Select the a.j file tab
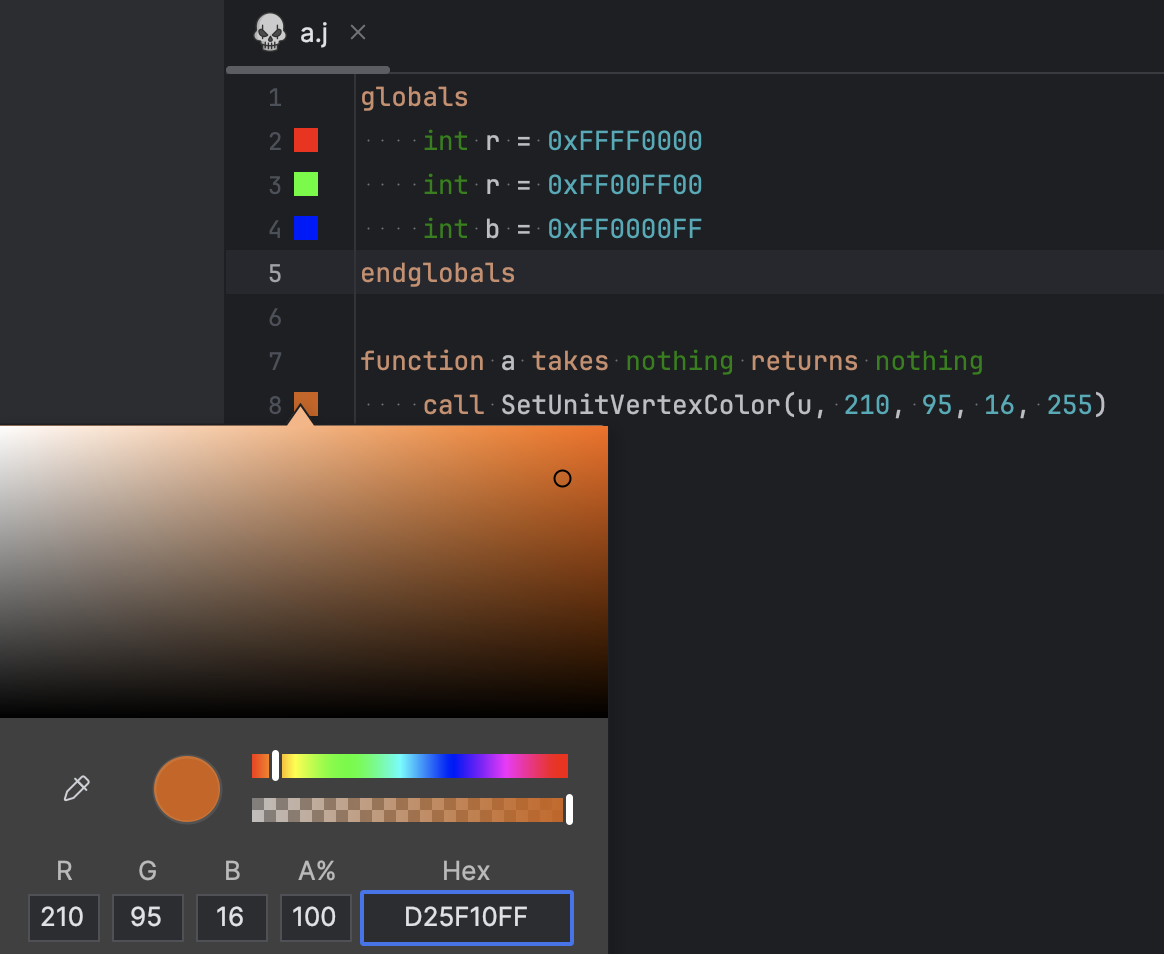Viewport: 1164px width, 954px height. [x=314, y=34]
